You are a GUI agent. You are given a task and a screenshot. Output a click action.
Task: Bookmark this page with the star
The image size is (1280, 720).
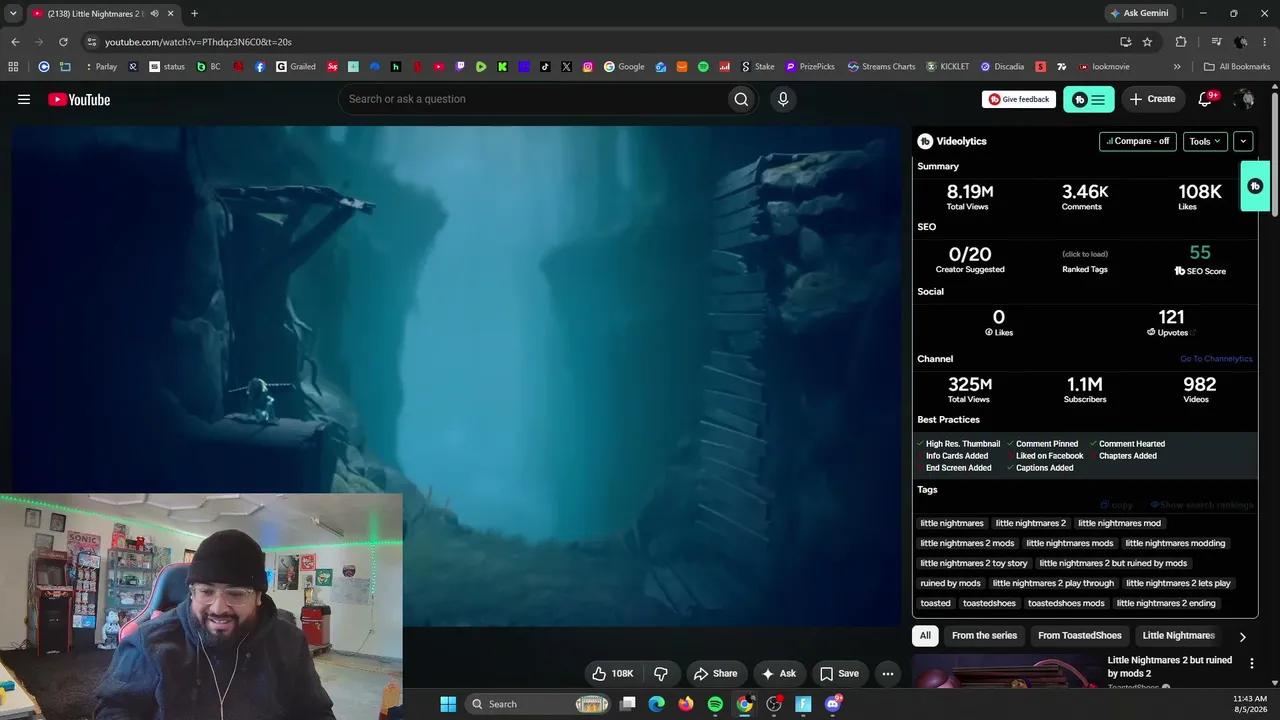1147,42
